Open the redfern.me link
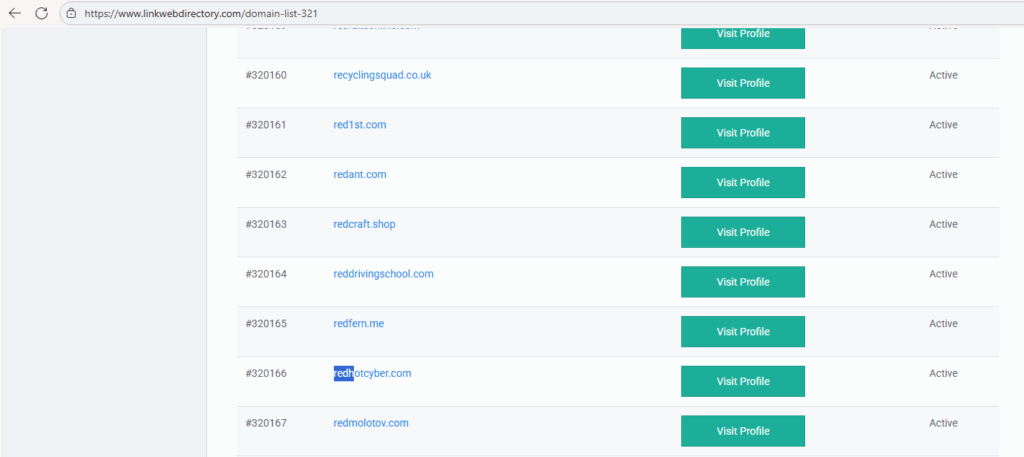 point(359,323)
